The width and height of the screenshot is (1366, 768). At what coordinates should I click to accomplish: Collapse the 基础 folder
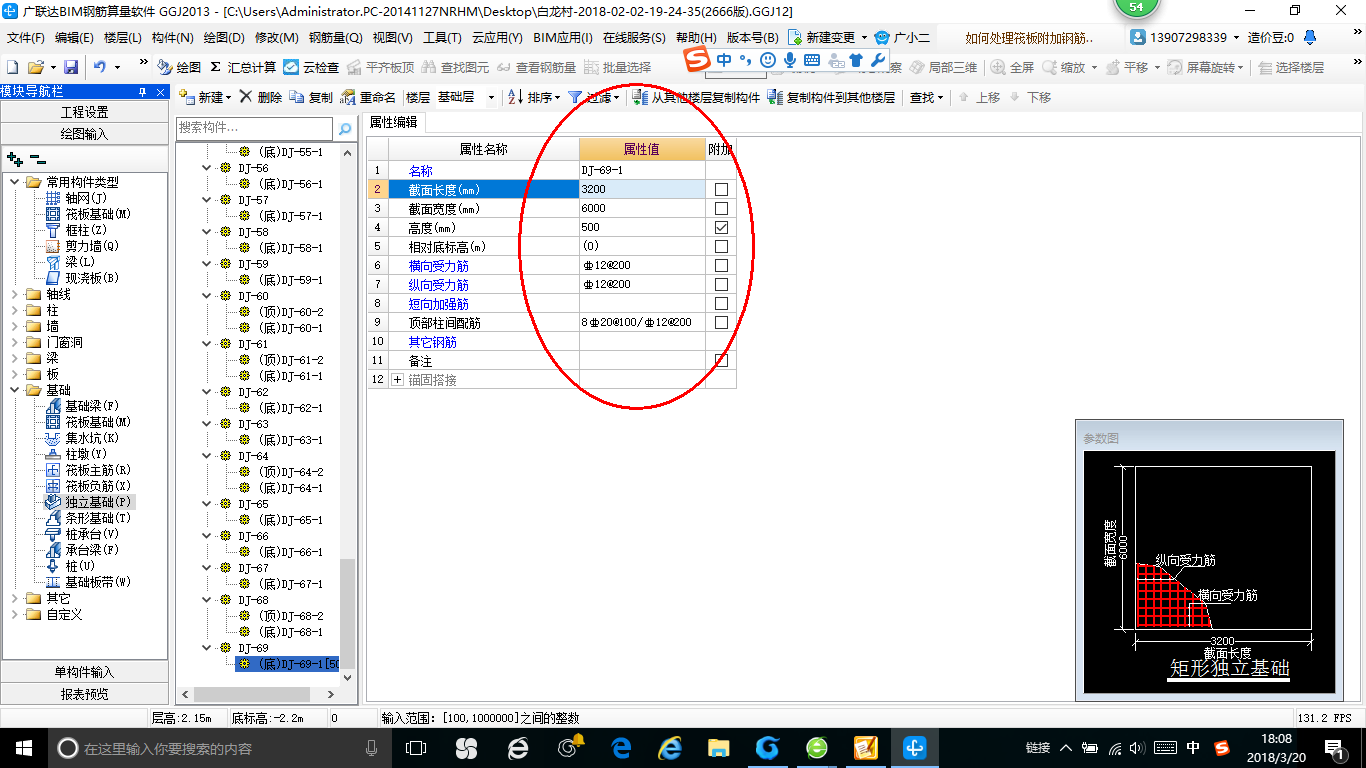[15, 390]
